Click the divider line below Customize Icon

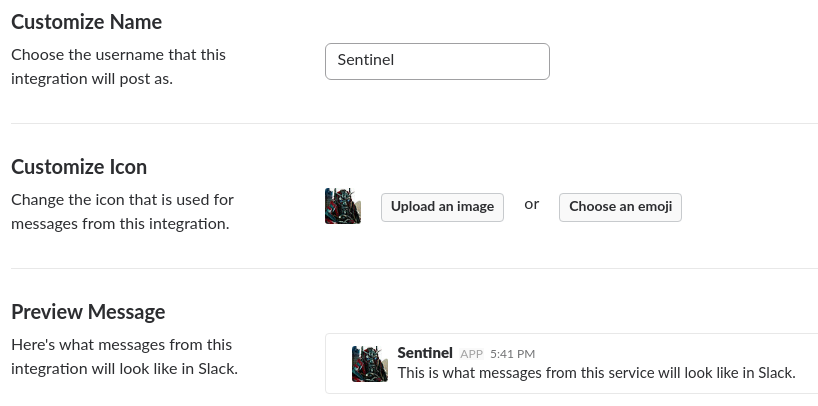click(x=414, y=269)
